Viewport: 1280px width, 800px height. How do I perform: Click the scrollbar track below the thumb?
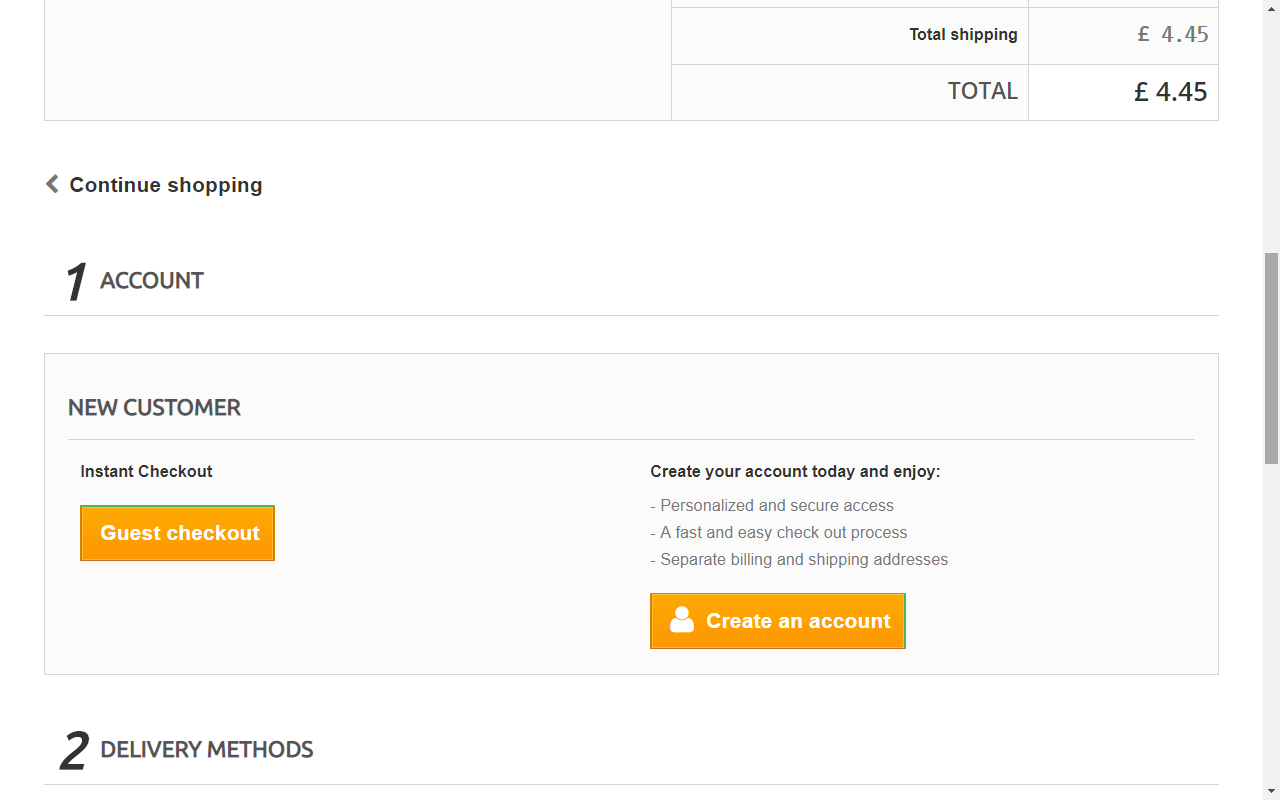1271,620
